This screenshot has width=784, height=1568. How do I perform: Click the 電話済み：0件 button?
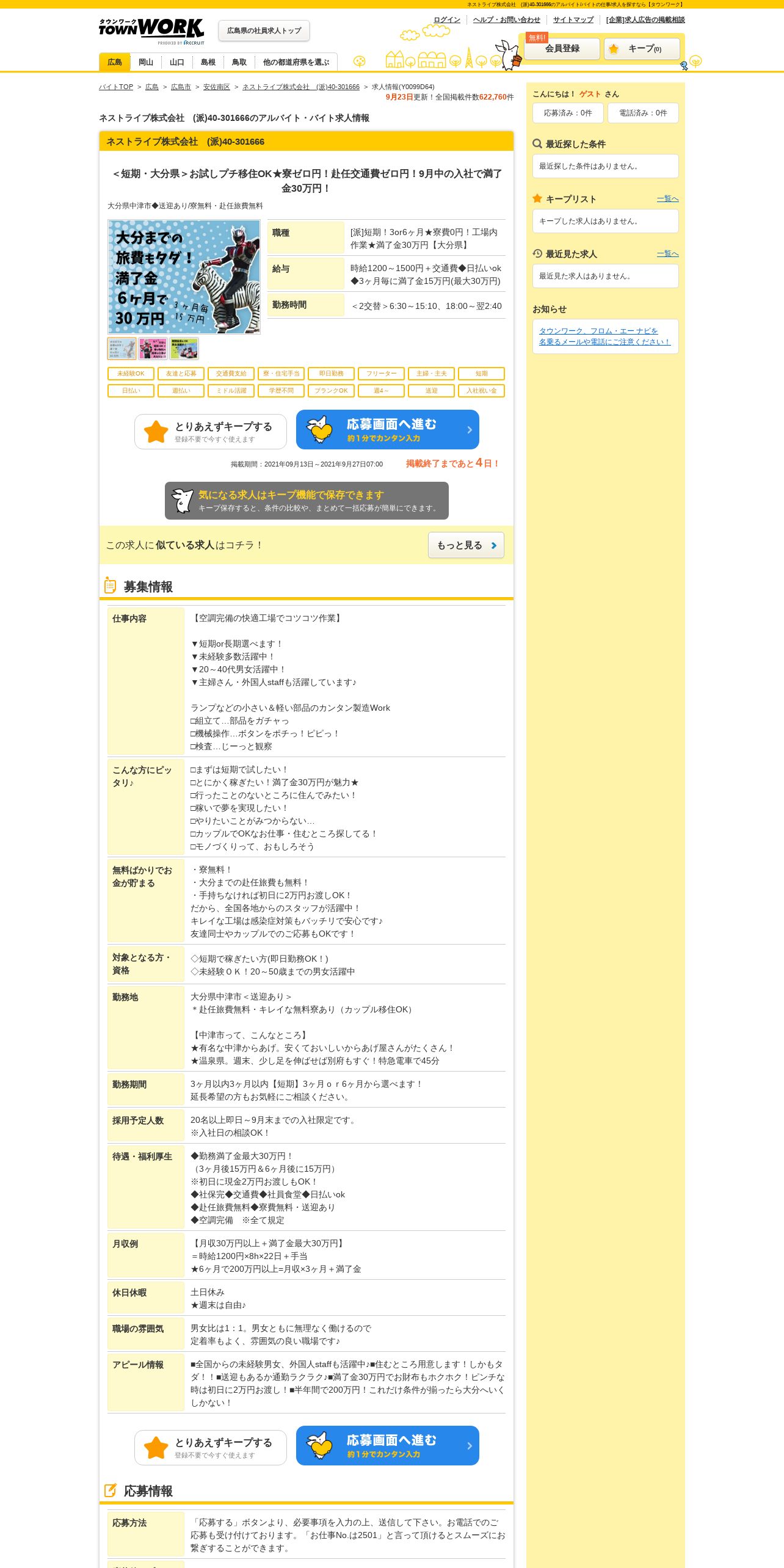click(643, 113)
